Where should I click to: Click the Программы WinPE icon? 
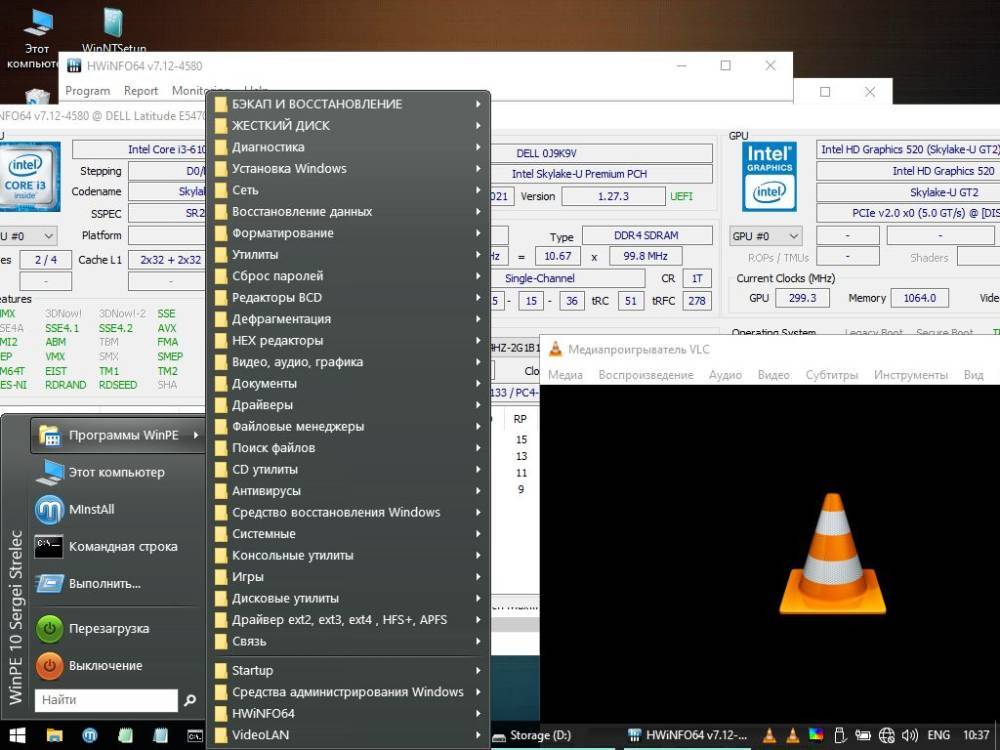click(50, 435)
